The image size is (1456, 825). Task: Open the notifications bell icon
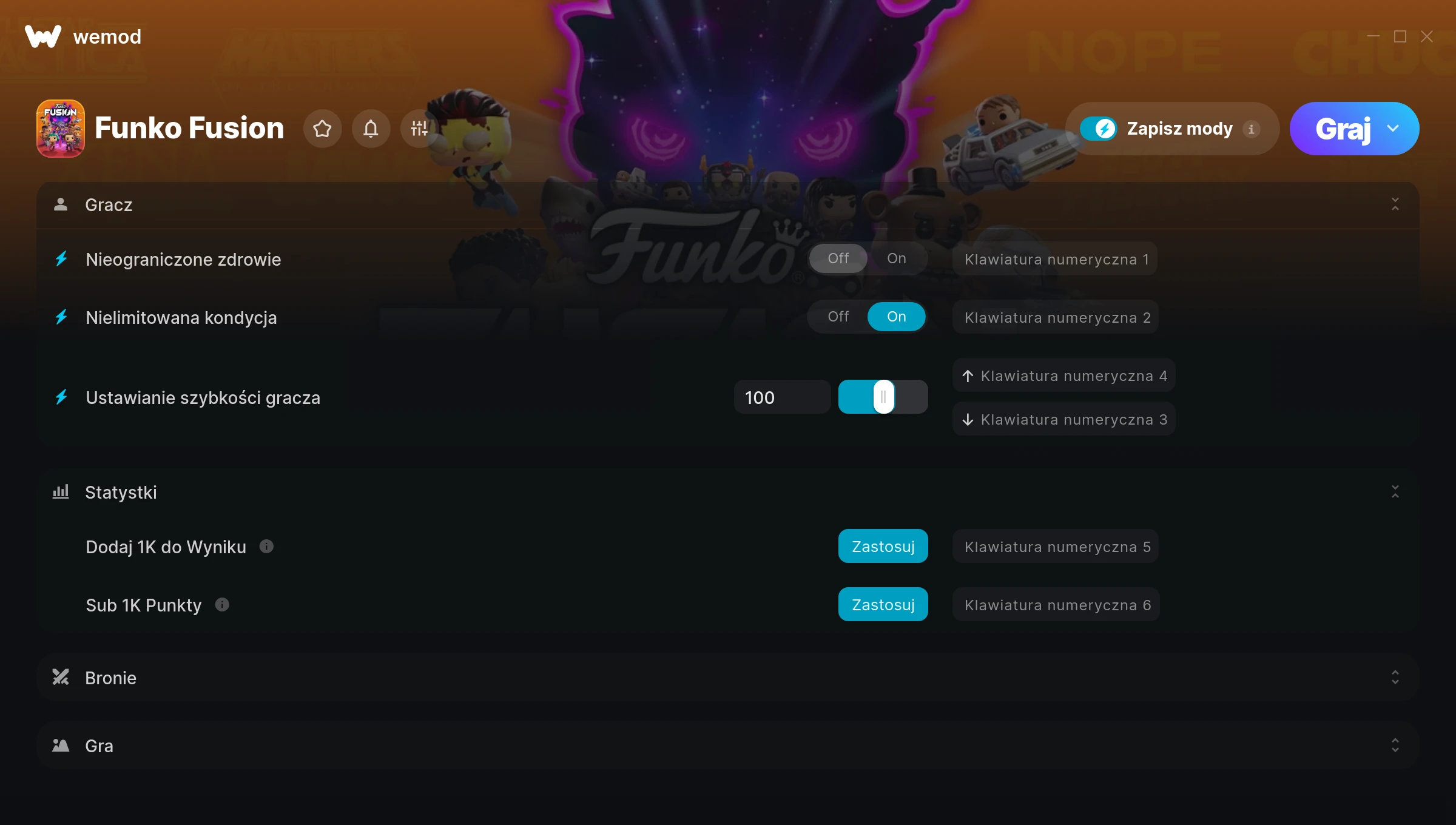click(x=371, y=129)
